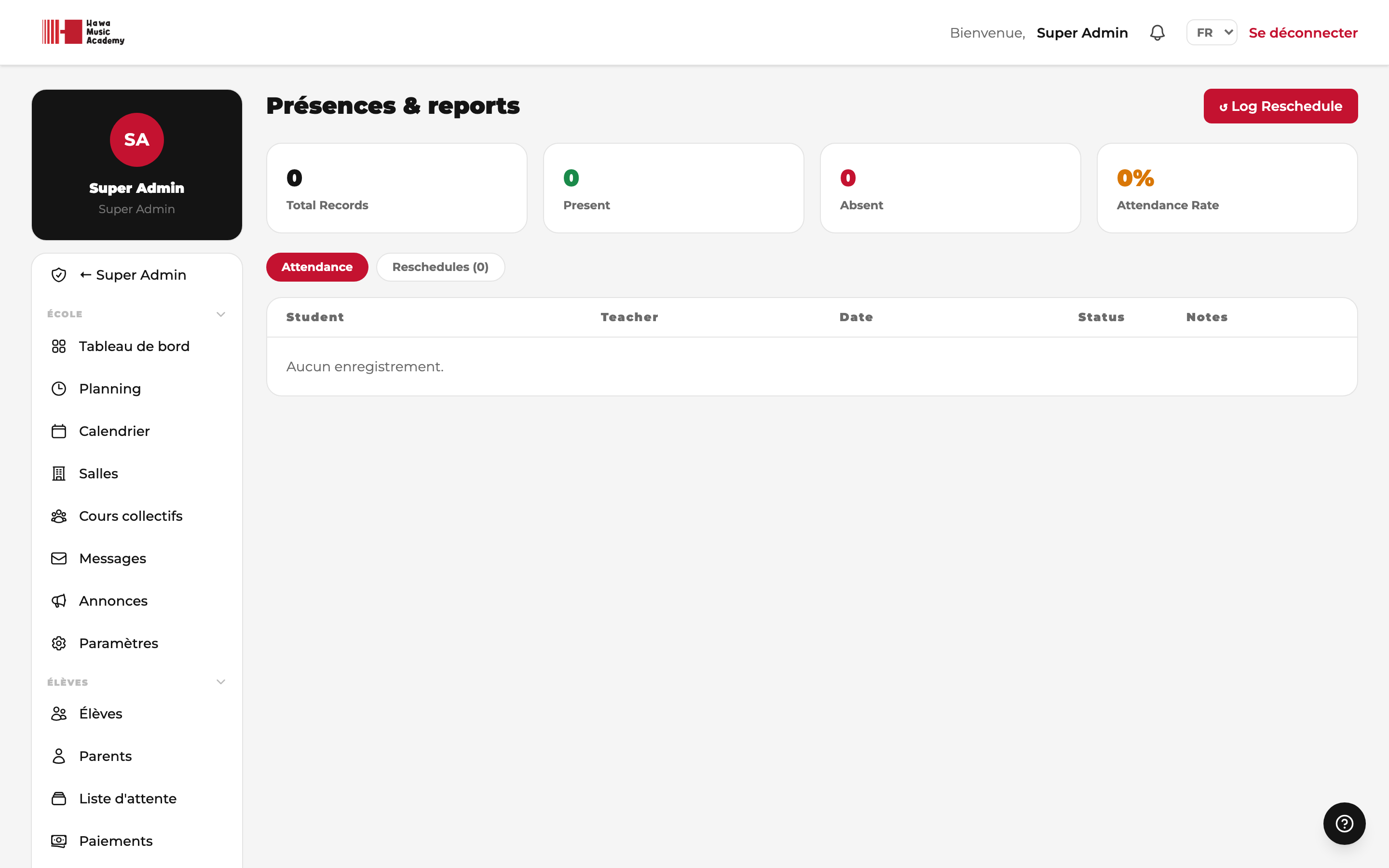Click the Calendrier calendar icon
The height and width of the screenshot is (868, 1389).
58,431
